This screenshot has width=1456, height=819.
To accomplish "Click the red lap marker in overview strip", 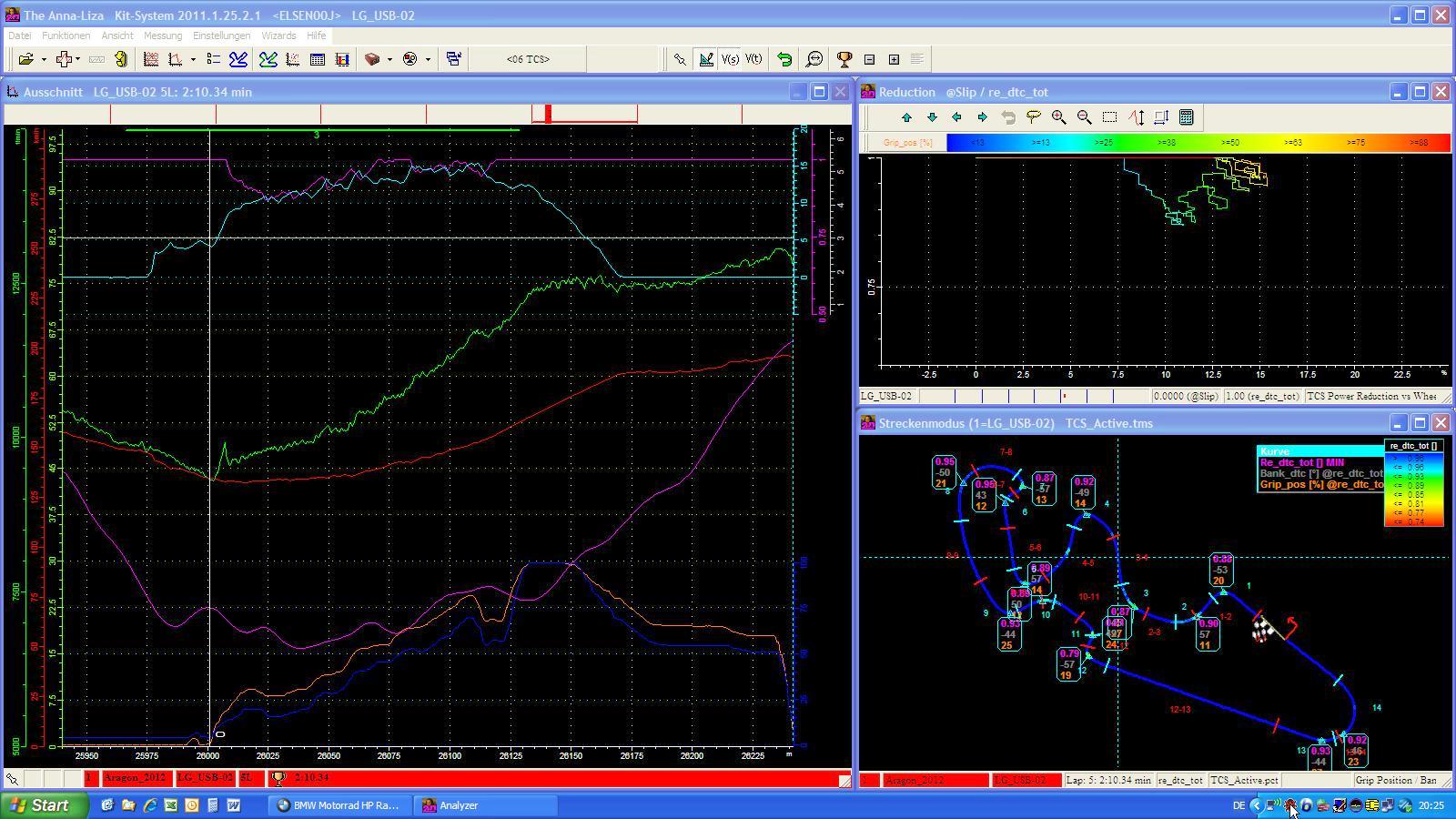I will pos(548,114).
